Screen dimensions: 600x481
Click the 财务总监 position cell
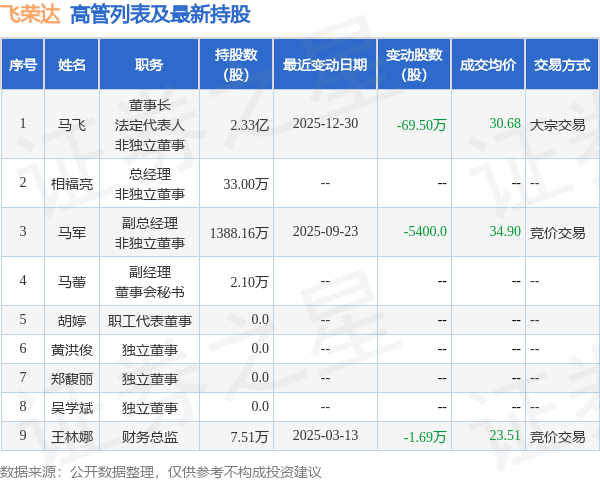[150, 437]
